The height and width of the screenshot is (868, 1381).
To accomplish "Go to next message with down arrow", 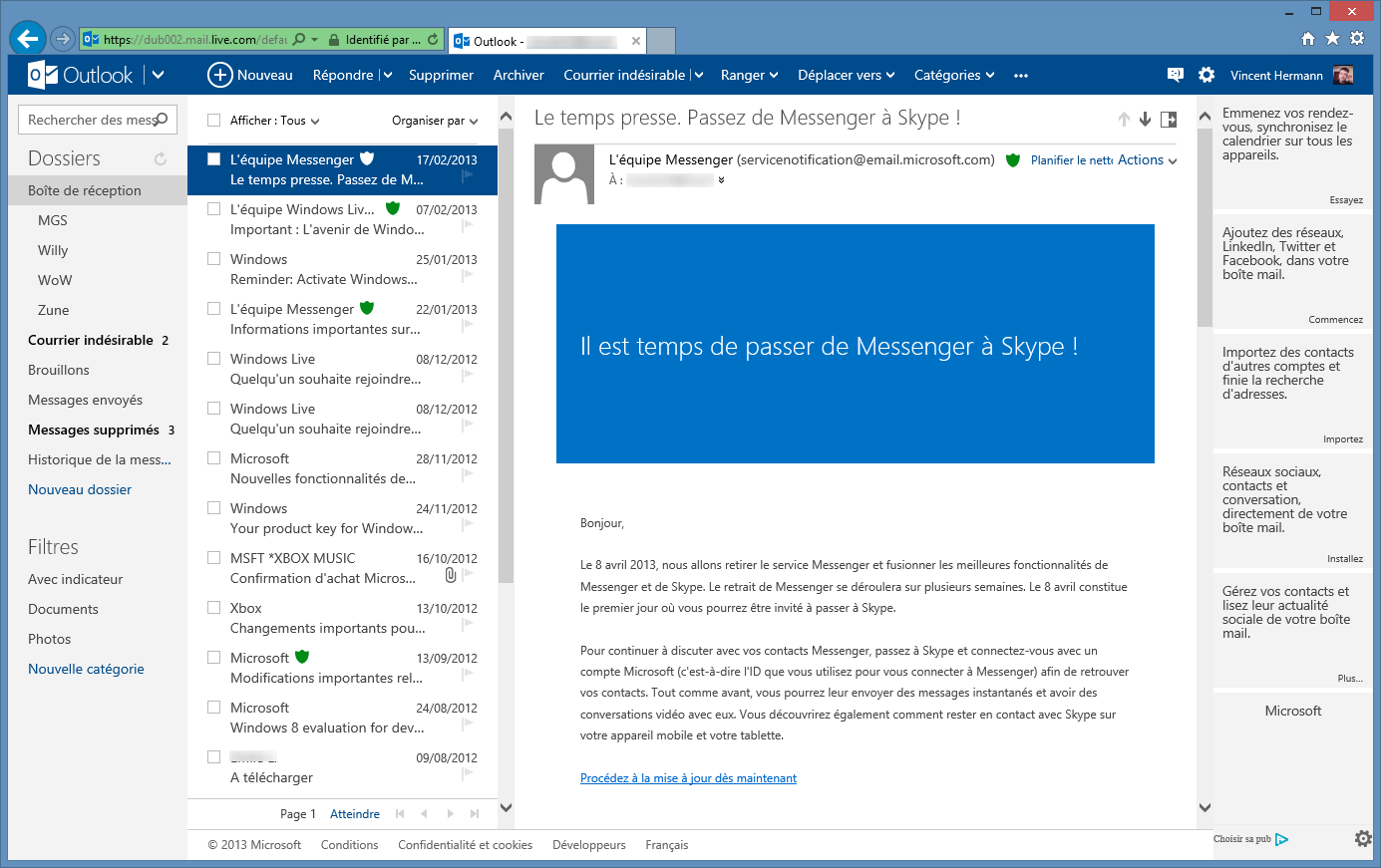I will (1145, 120).
